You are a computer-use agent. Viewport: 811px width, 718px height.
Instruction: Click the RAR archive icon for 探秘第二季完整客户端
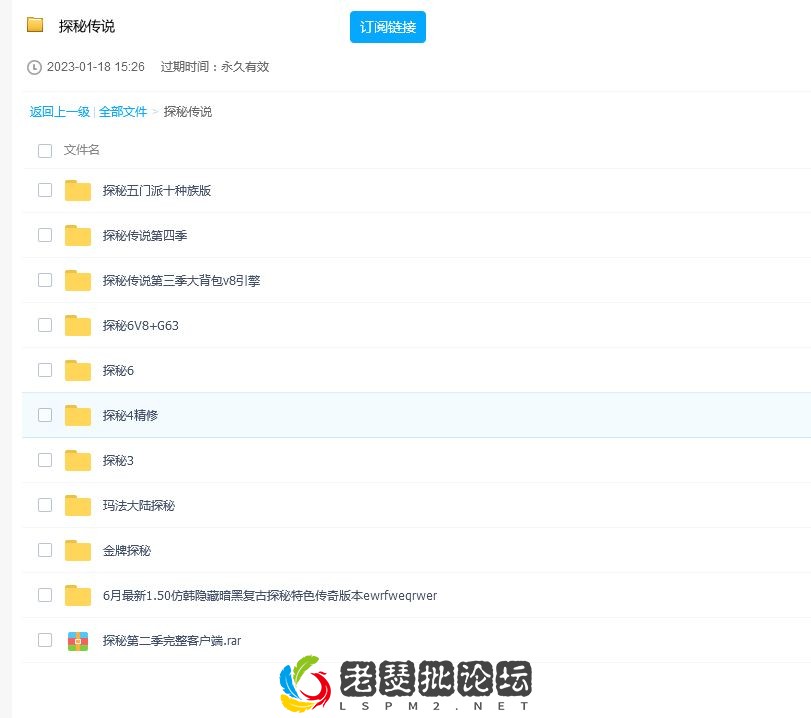tap(78, 641)
